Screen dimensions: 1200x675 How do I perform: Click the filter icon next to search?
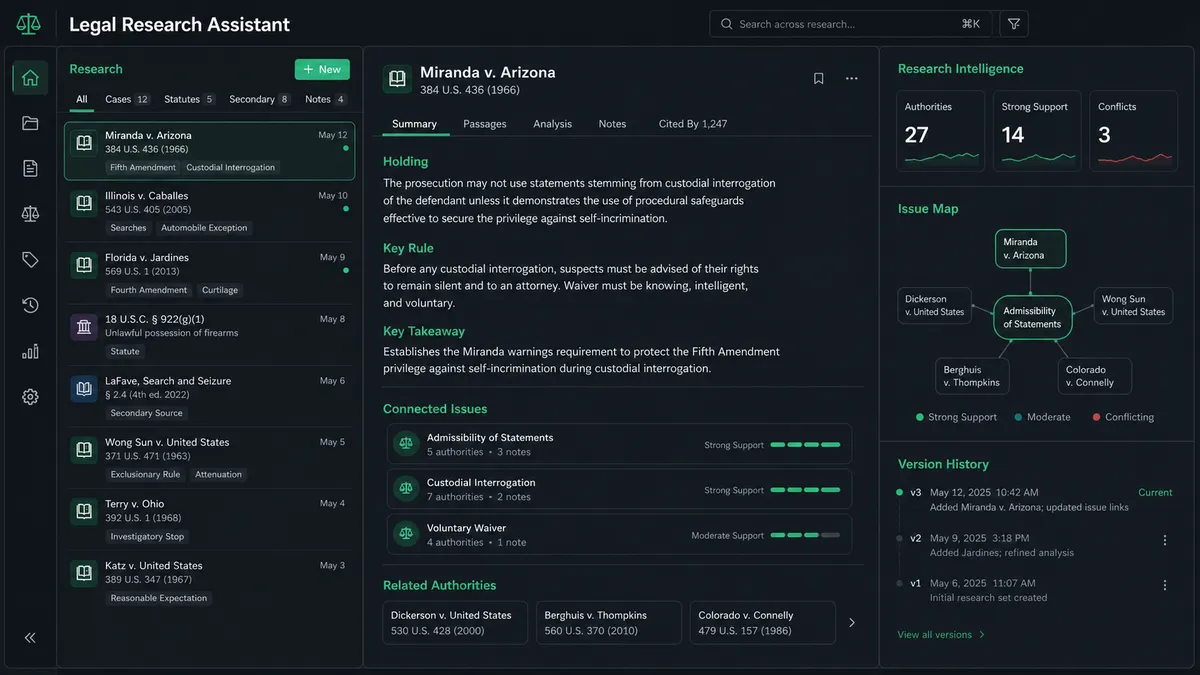coord(1014,24)
